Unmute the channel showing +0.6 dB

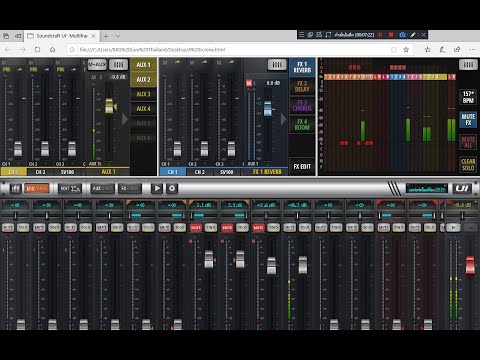click(258, 228)
